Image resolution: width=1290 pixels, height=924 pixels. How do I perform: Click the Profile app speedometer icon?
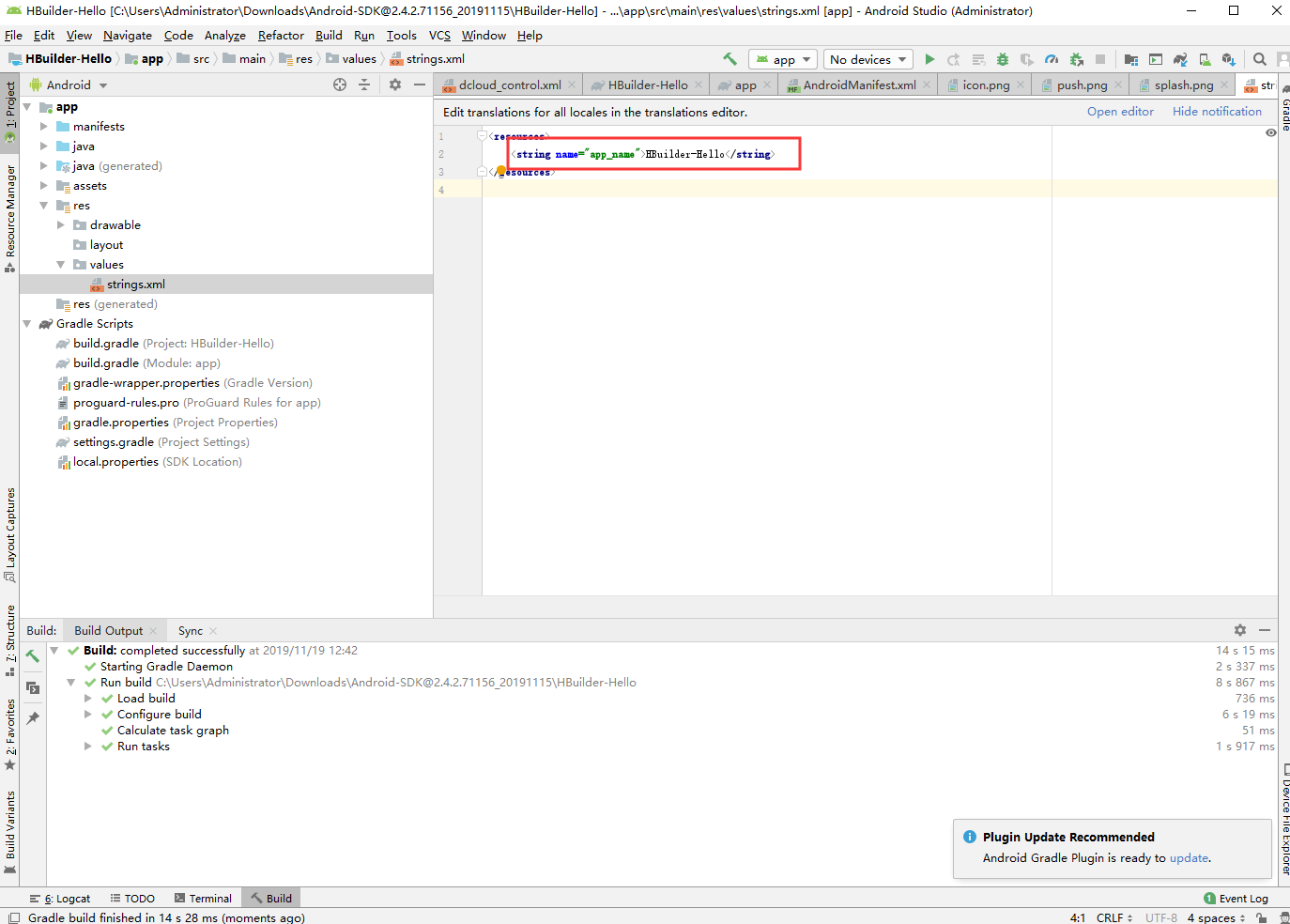coord(1052,59)
